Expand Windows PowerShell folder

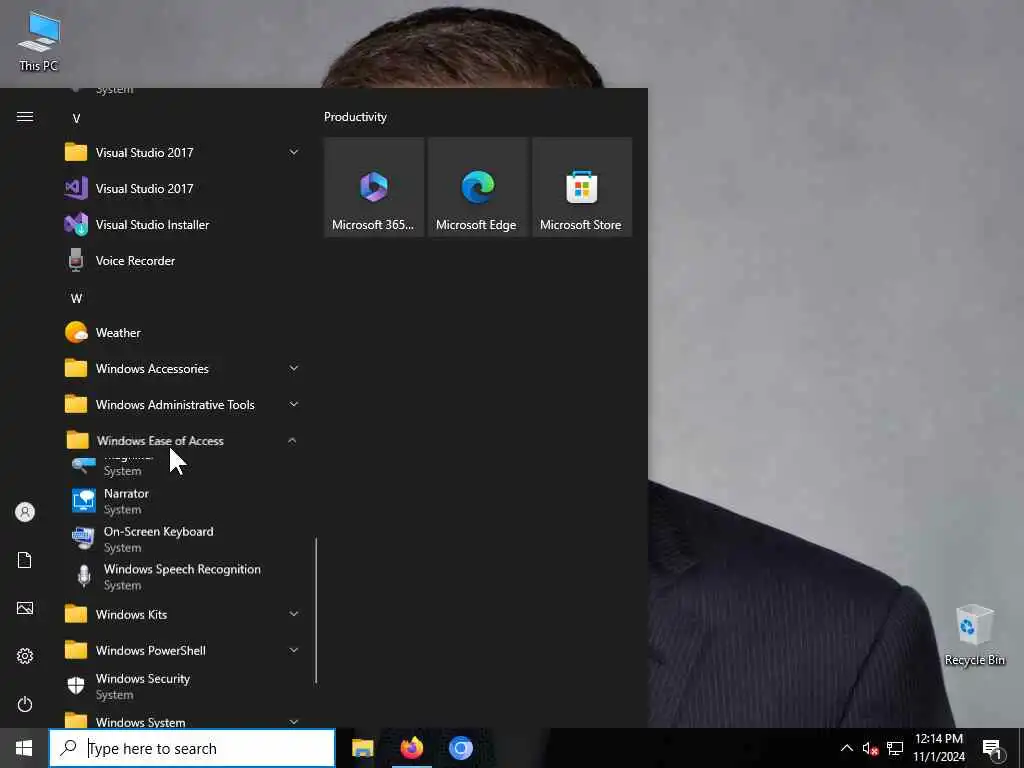tap(183, 650)
